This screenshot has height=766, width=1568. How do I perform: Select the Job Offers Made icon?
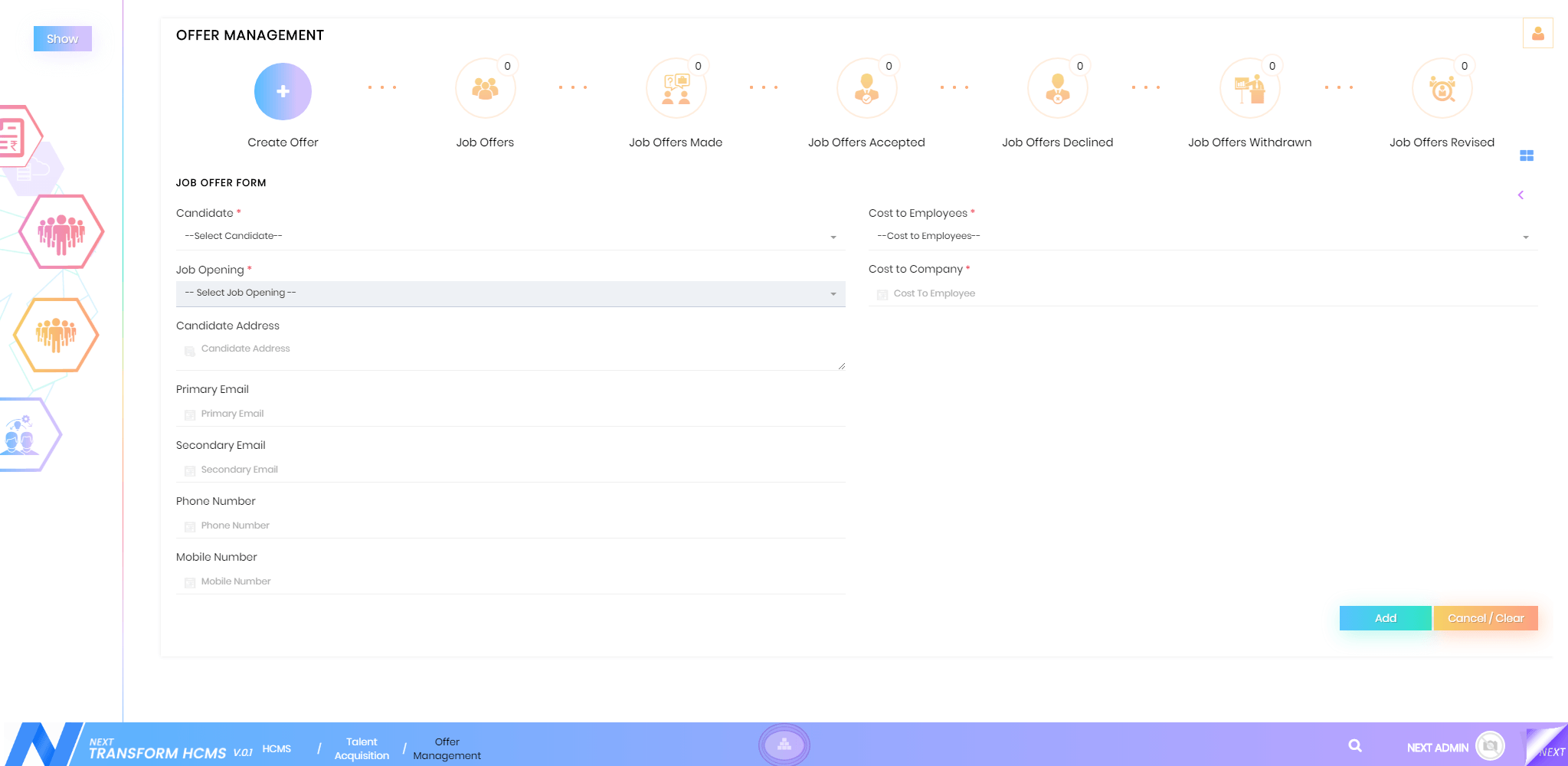[676, 90]
